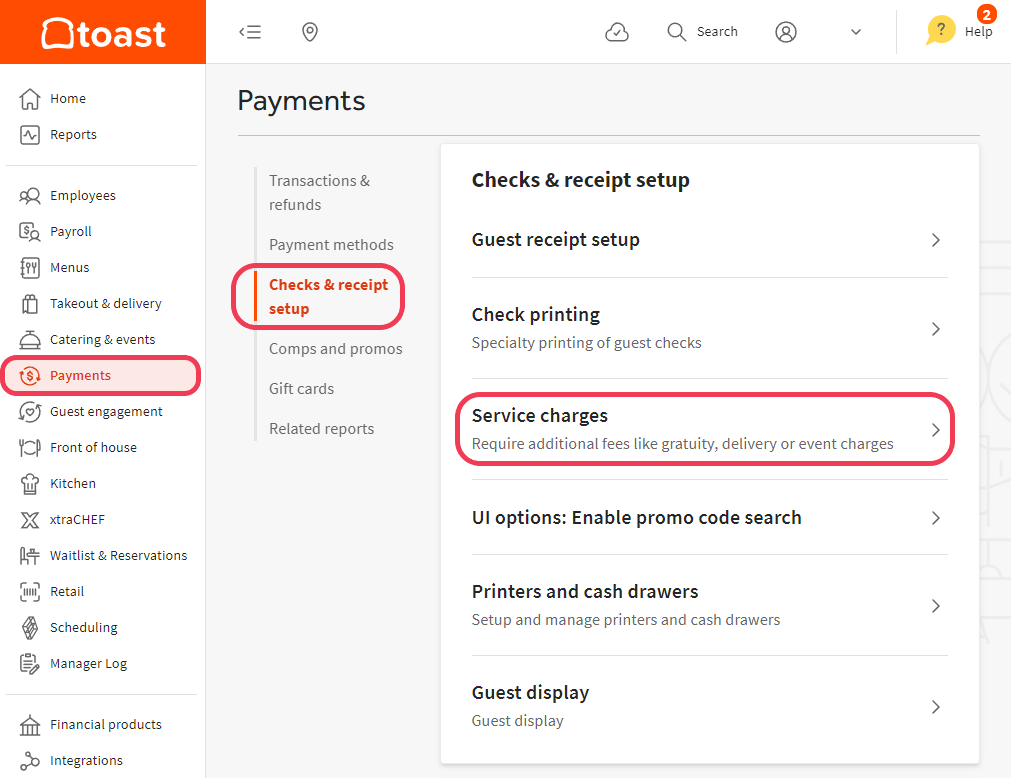Click the location pin icon
The image size is (1011, 778).
coord(310,32)
